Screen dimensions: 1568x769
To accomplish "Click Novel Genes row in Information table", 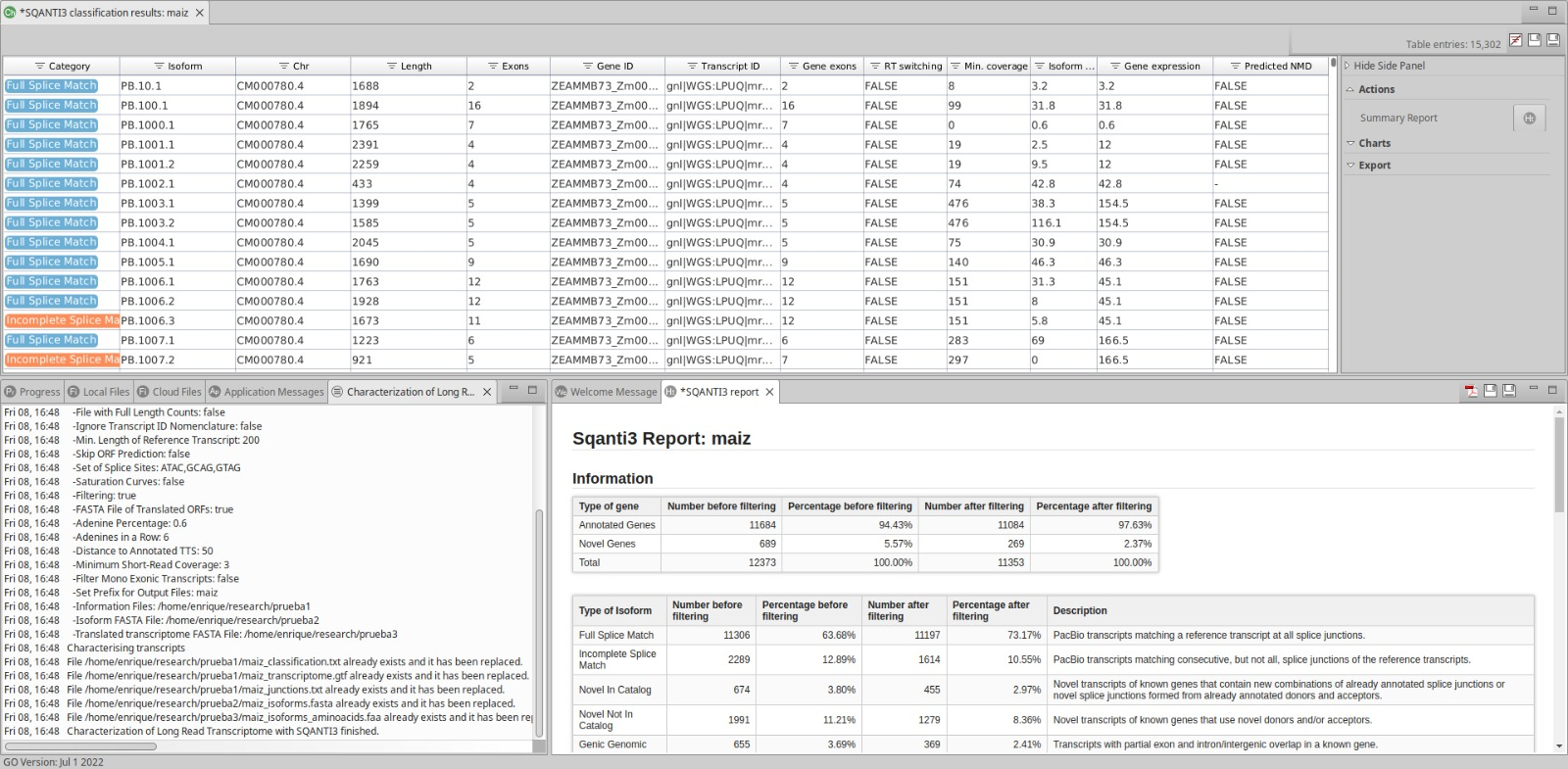I will coord(865,544).
